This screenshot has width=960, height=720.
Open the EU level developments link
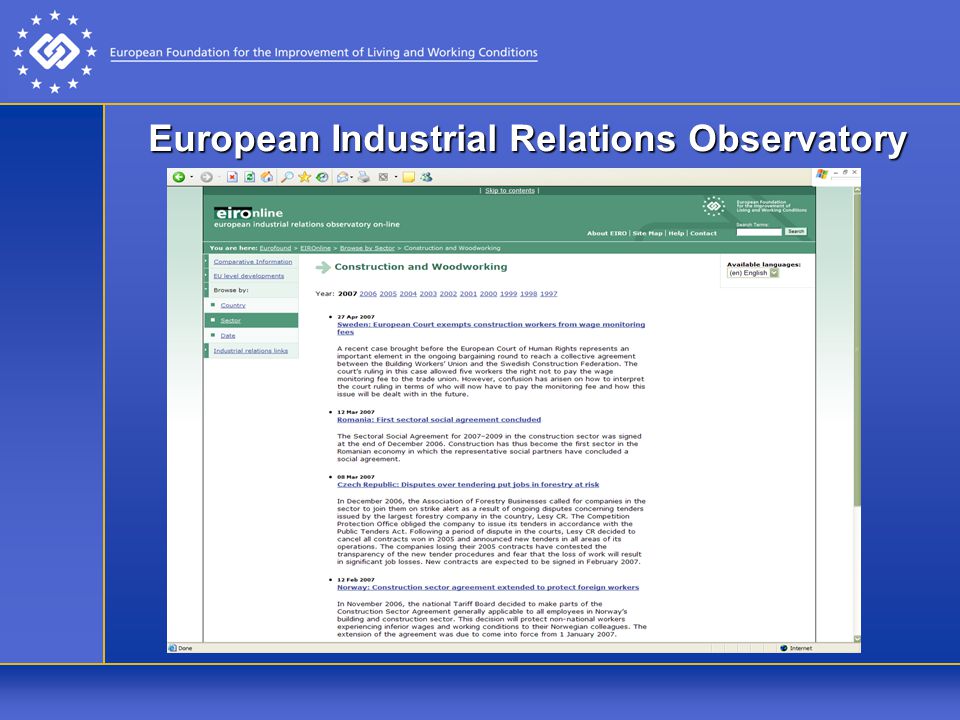[249, 276]
